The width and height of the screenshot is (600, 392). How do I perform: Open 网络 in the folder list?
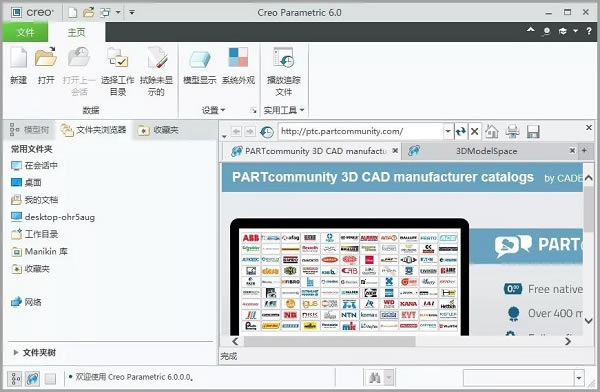[x=26, y=302]
